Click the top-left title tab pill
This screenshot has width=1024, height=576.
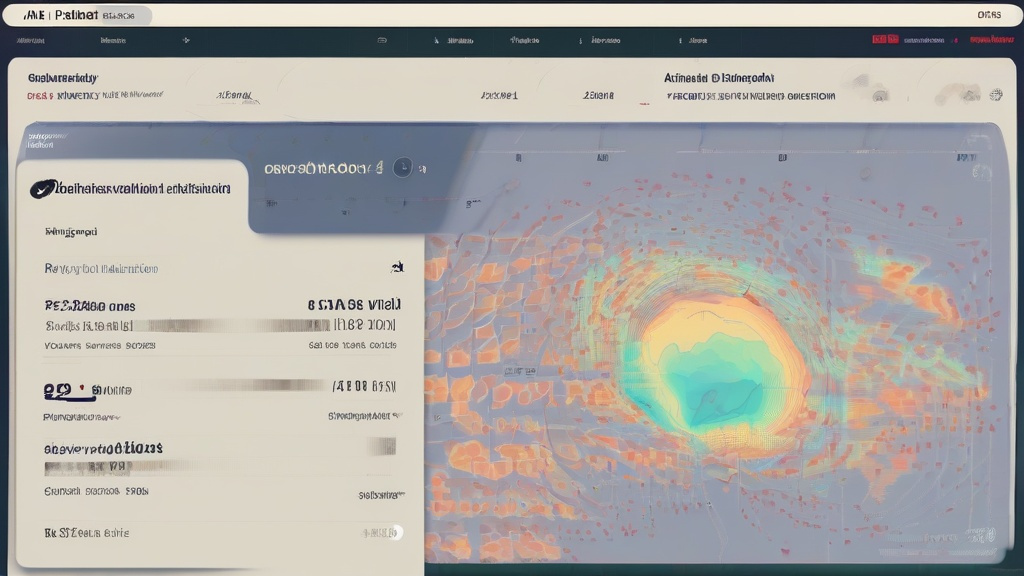[x=78, y=15]
